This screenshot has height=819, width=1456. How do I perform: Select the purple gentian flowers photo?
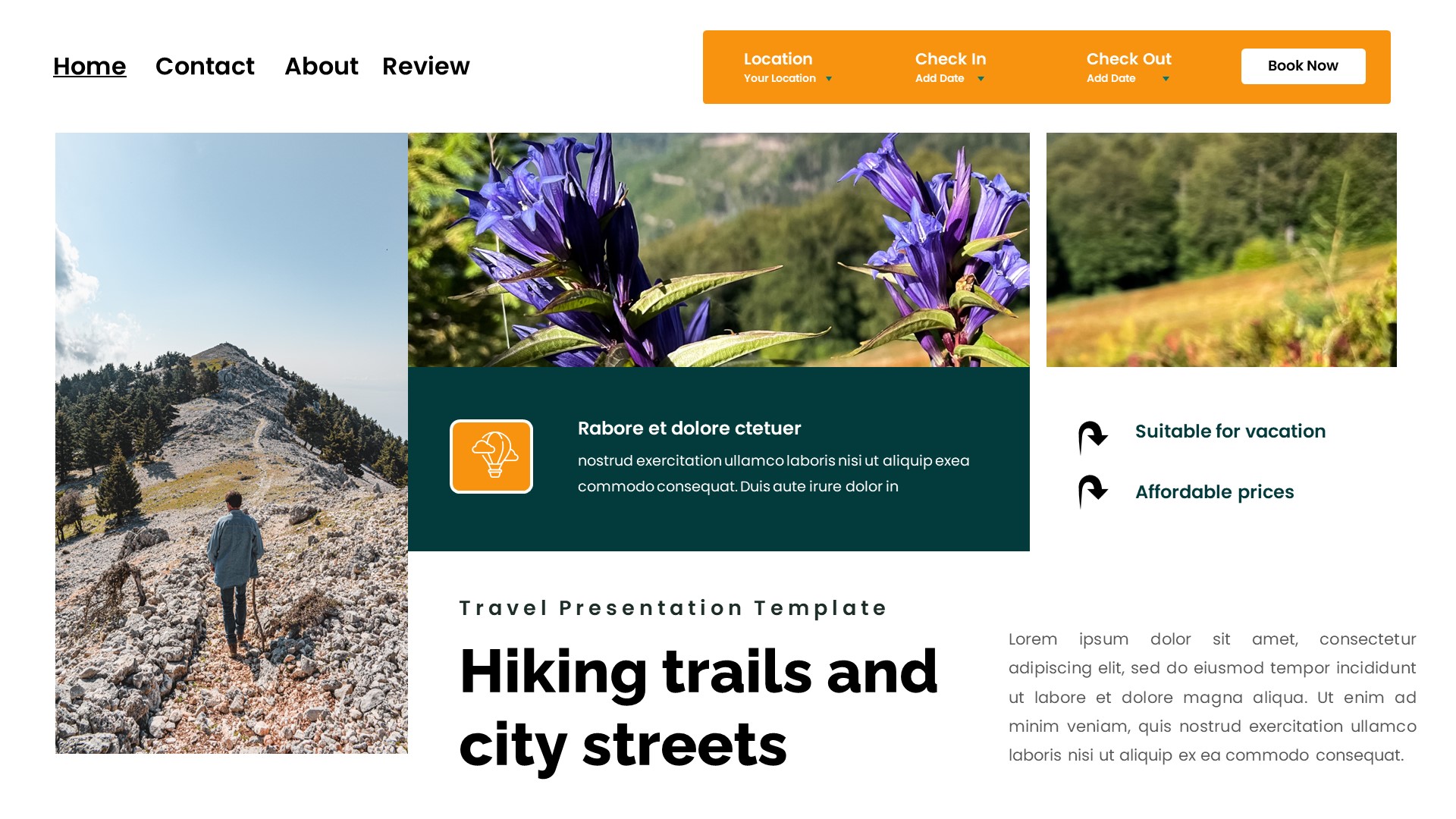(x=718, y=249)
